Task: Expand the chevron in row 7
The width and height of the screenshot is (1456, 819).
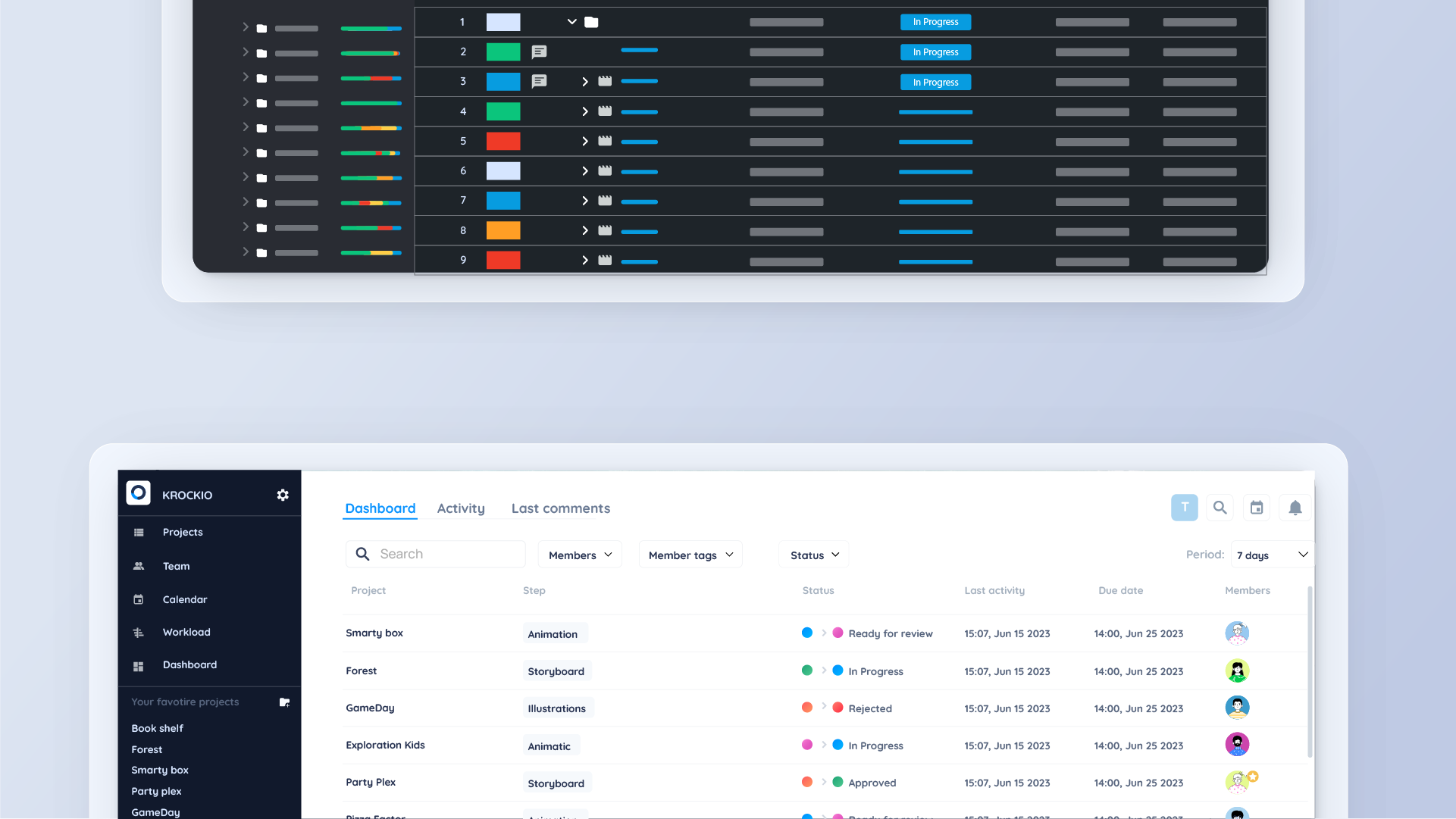Action: 584,201
